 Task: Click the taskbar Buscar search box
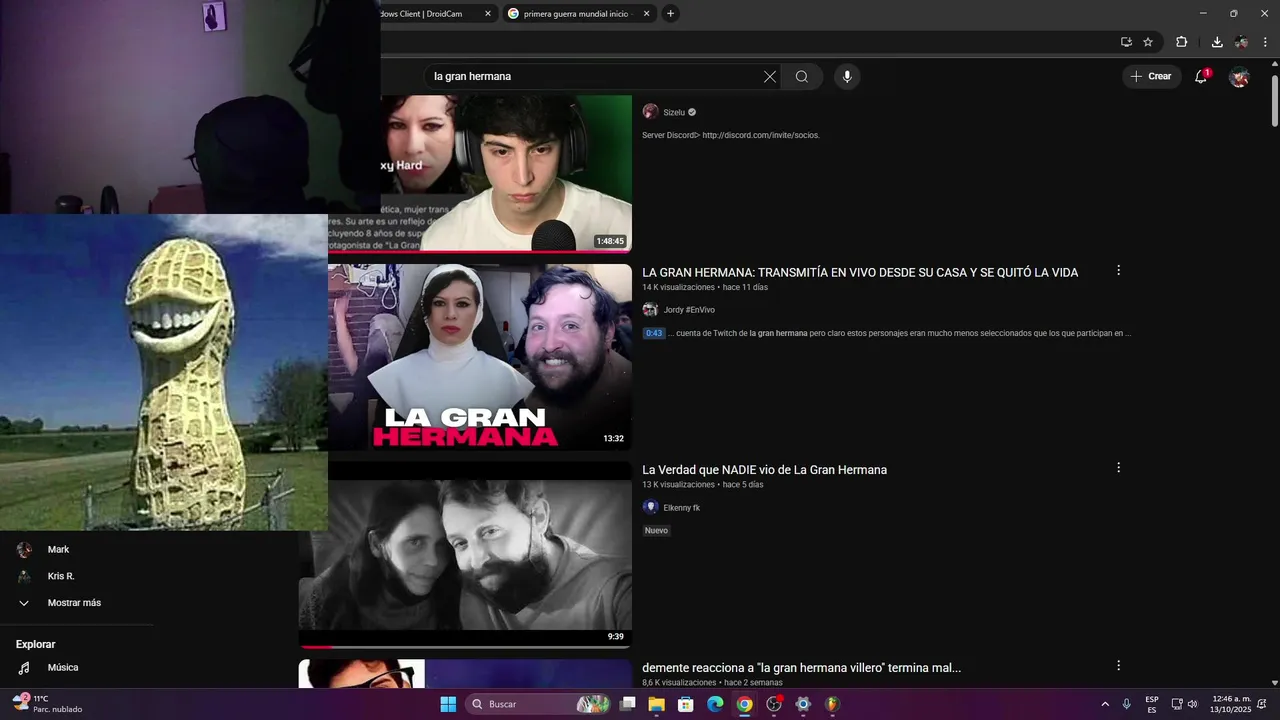(538, 704)
